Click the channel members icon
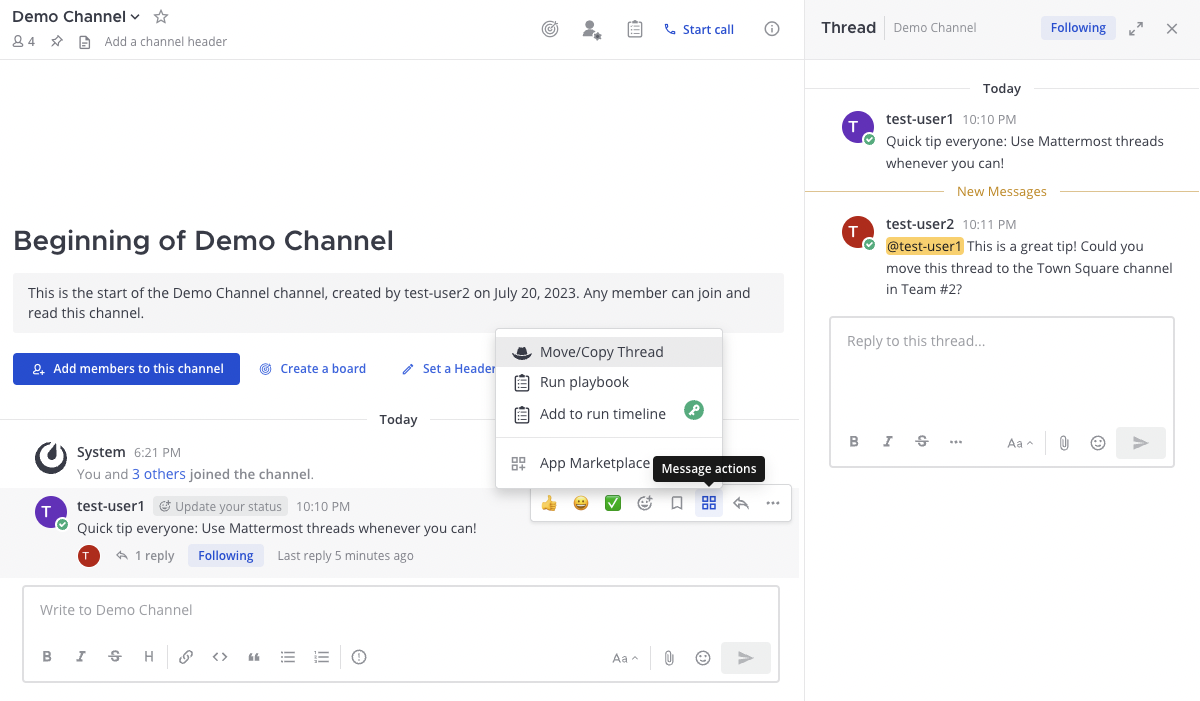The width and height of the screenshot is (1200, 701). (24, 42)
